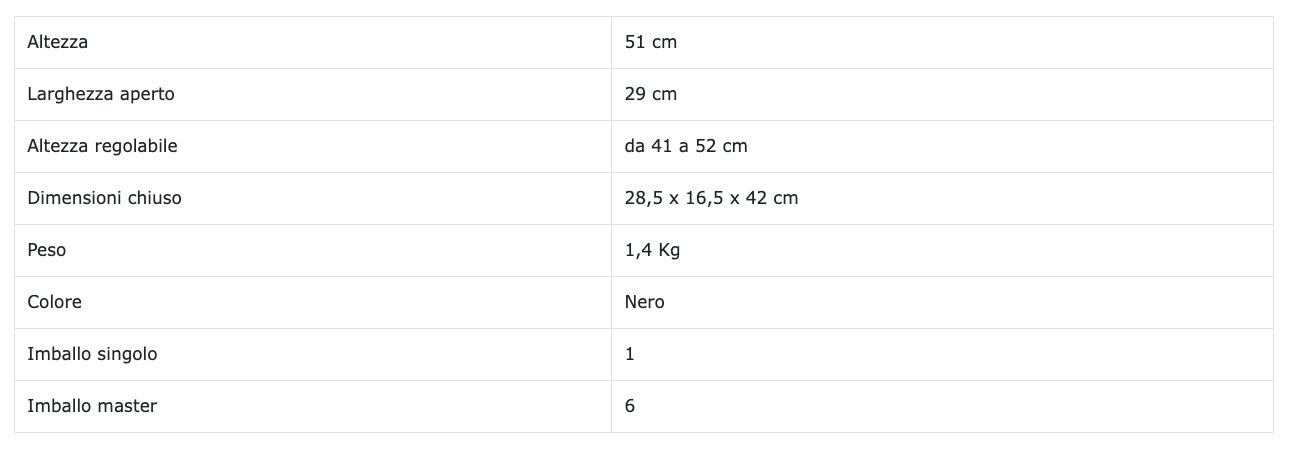Click the Peso label cell
Image resolution: width=1294 pixels, height=466 pixels.
point(47,250)
